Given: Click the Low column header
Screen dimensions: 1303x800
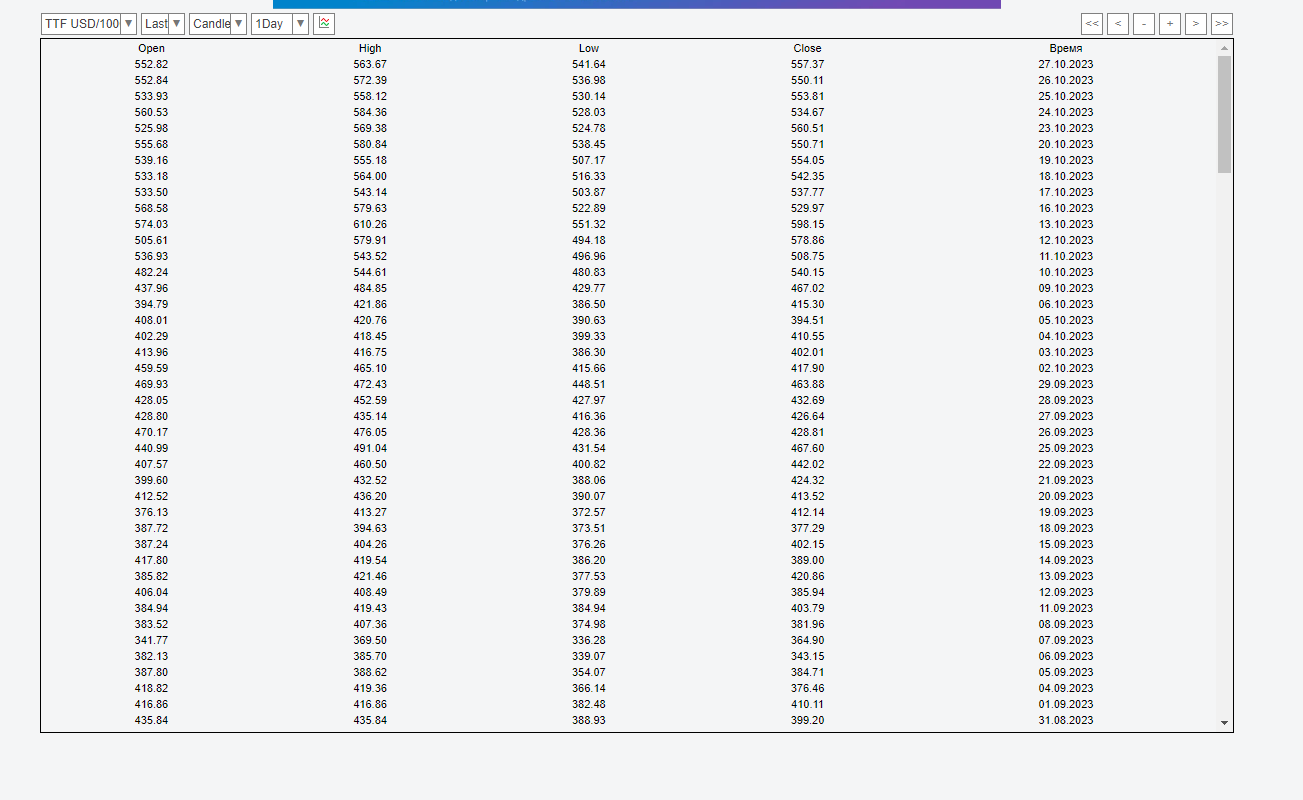Looking at the screenshot, I should tap(589, 48).
